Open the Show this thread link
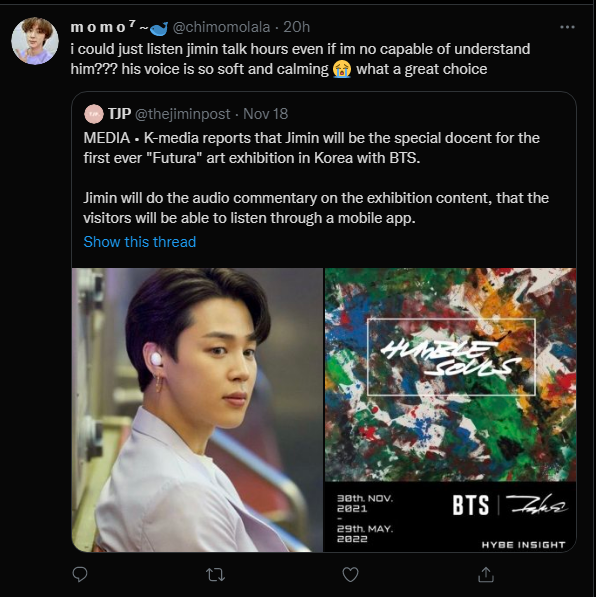 pyautogui.click(x=140, y=242)
